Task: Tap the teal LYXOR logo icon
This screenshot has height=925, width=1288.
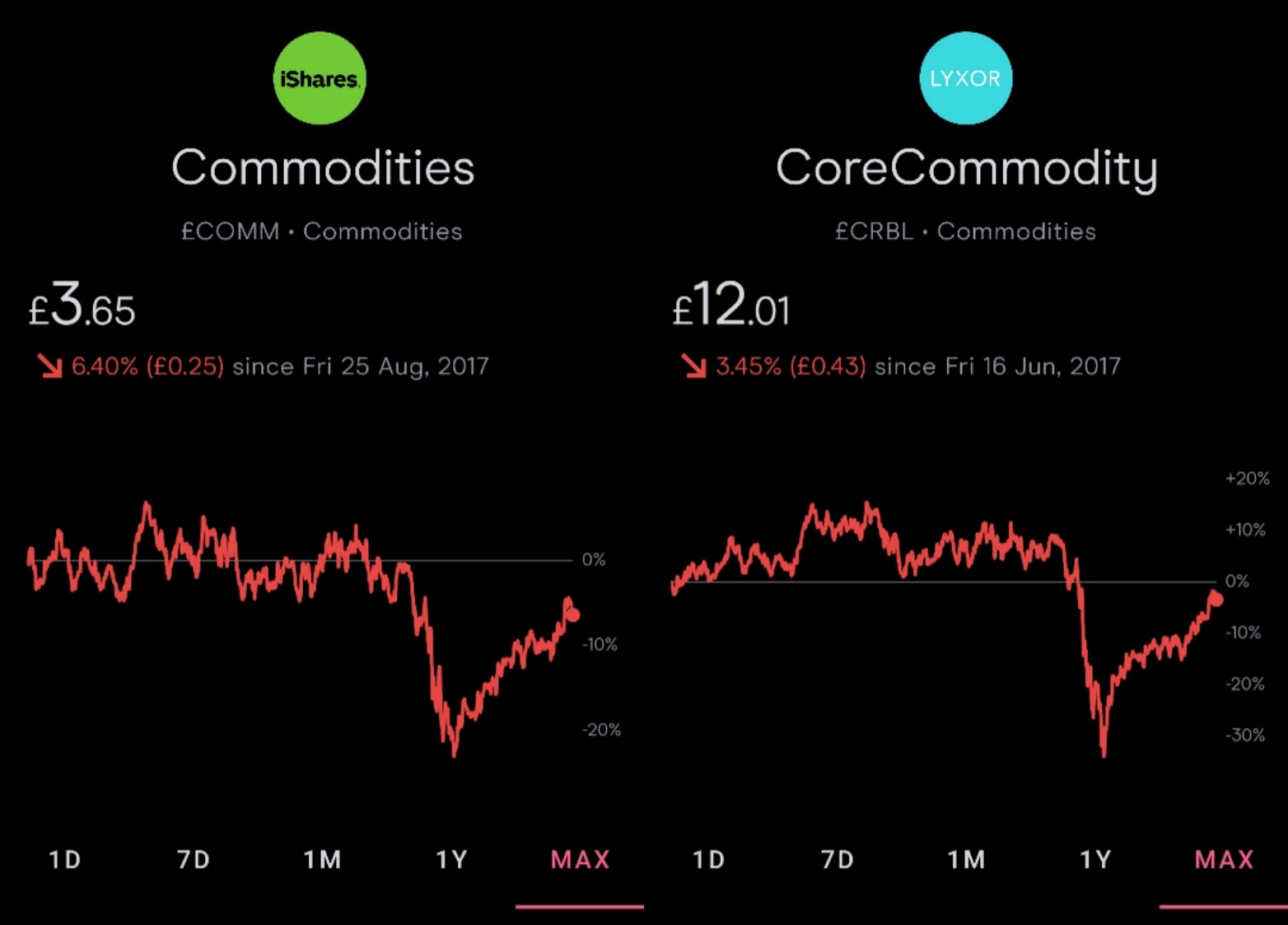Action: click(965, 78)
